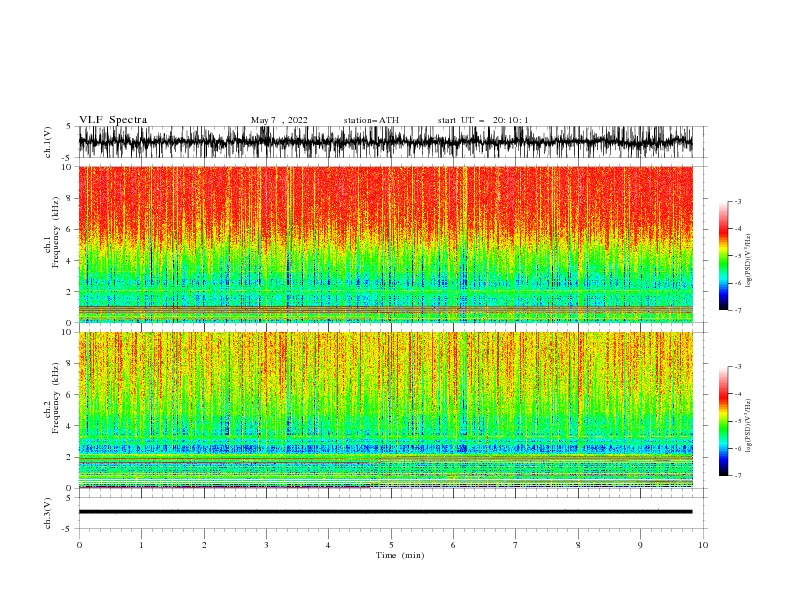
Task: Click the "10" frequency tick of ch.2
Action: pos(67,332)
